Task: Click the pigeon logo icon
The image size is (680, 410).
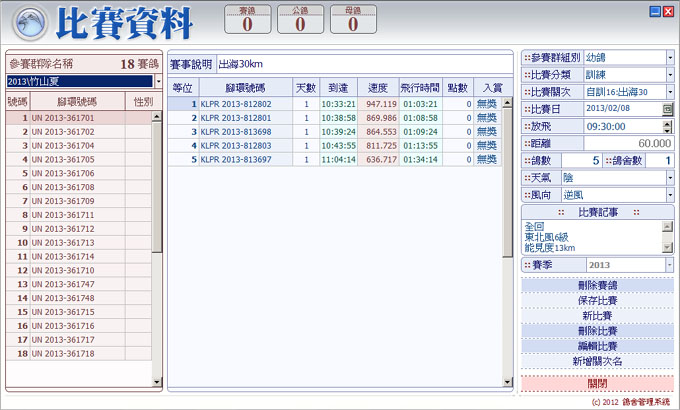Action: 30,23
